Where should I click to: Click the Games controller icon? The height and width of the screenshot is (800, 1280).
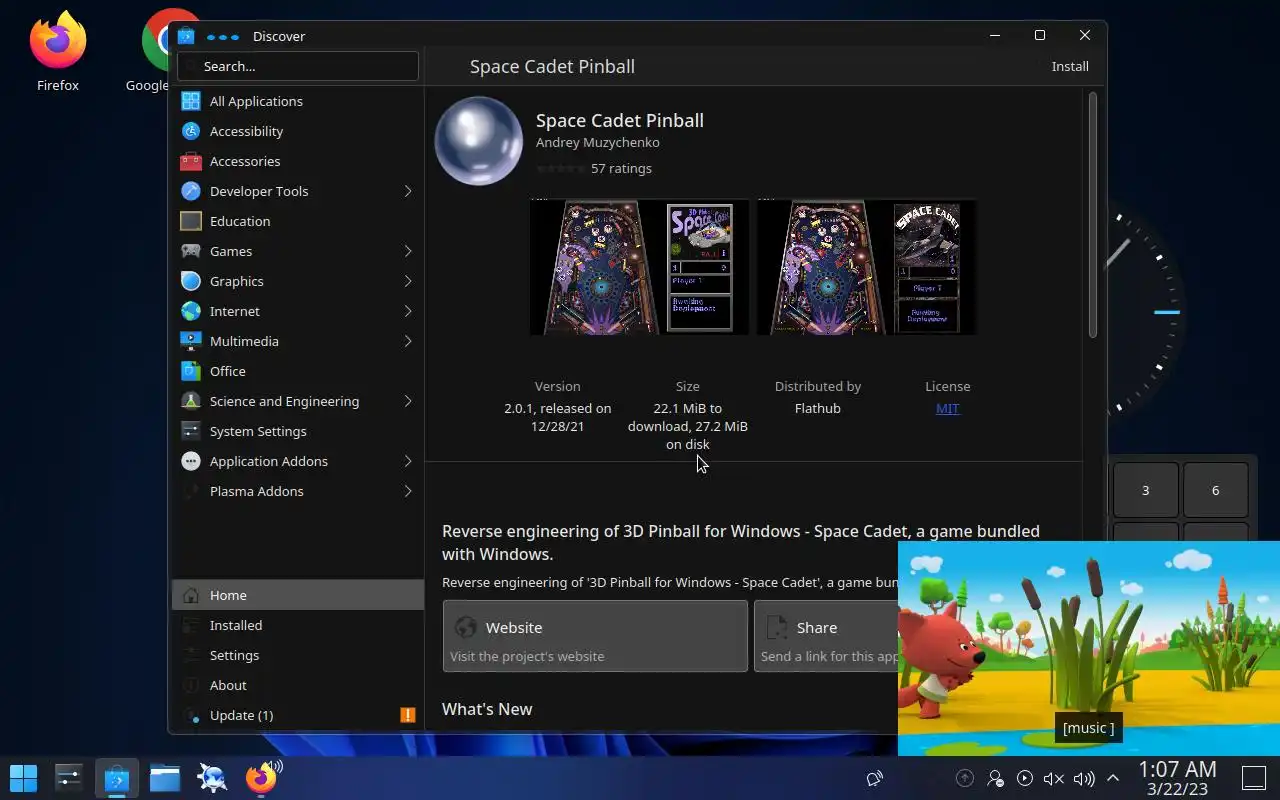[x=191, y=251]
